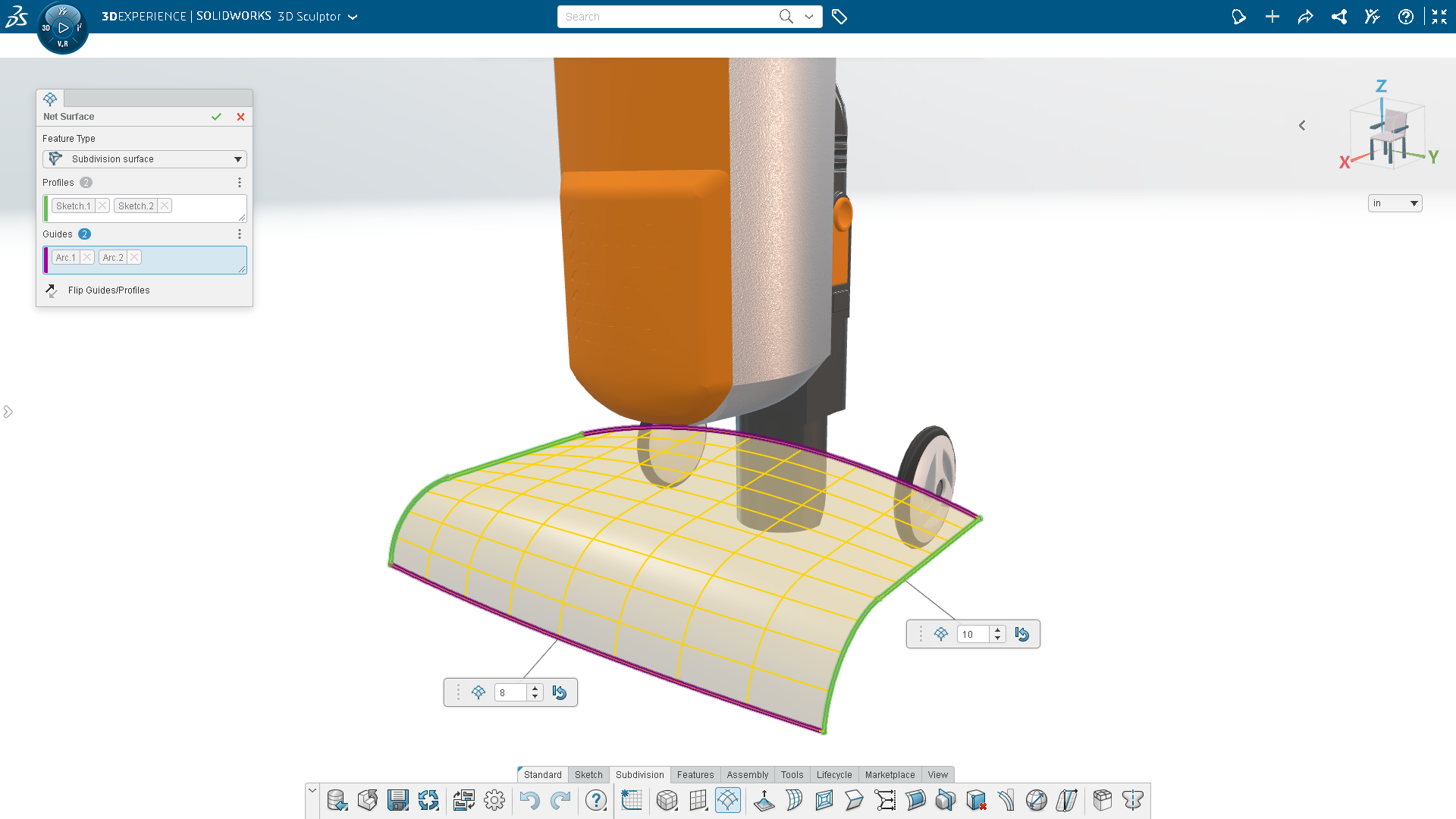Open the units dropdown showing in
Viewport: 1456px width, 819px height.
coord(1395,203)
